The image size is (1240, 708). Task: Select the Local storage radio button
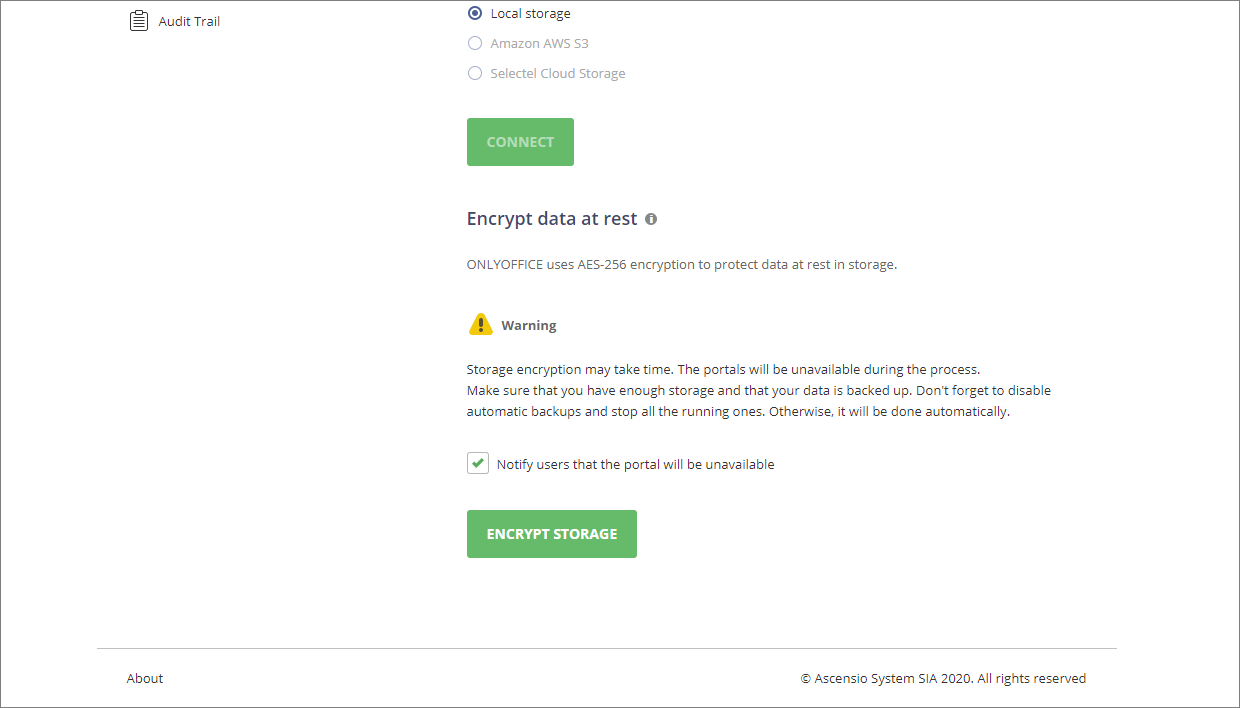tap(474, 13)
